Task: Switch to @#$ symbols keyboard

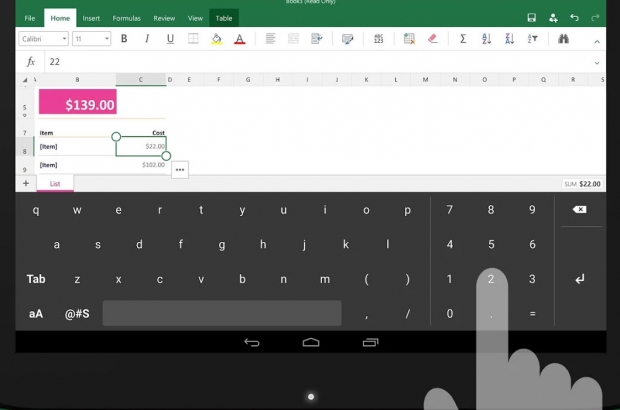Action: pyautogui.click(x=77, y=314)
